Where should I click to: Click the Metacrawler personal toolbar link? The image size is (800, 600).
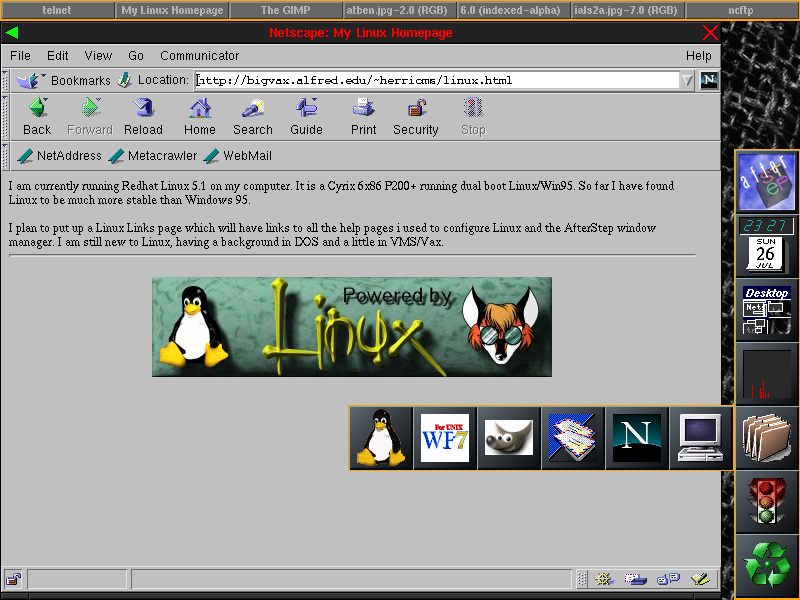pos(153,156)
